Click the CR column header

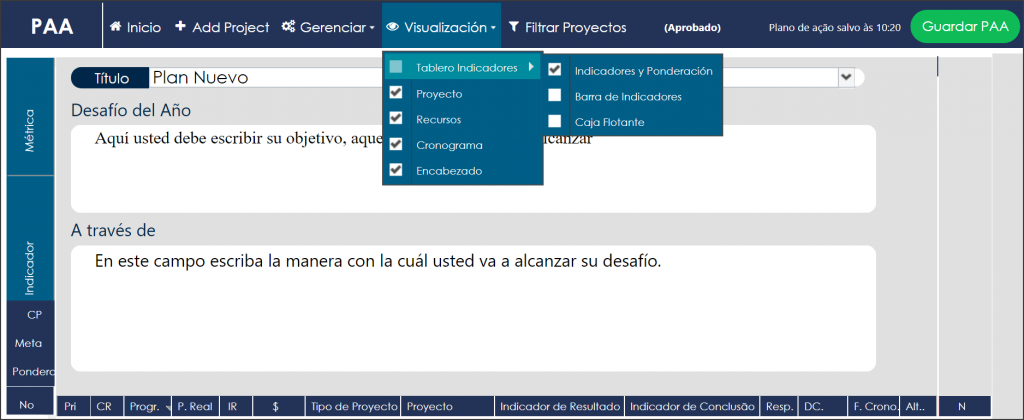pos(105,406)
